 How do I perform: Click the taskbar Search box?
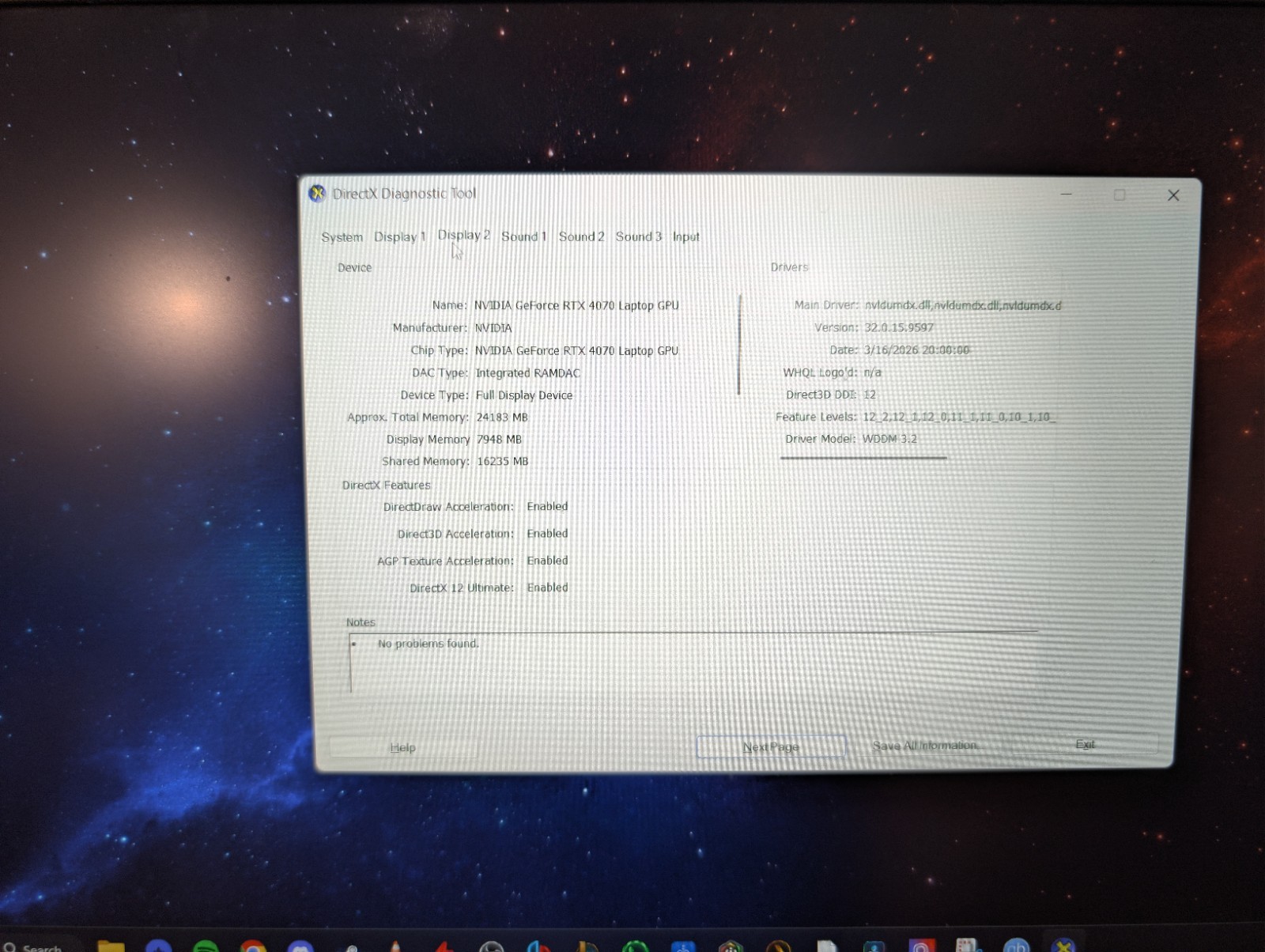[40, 946]
